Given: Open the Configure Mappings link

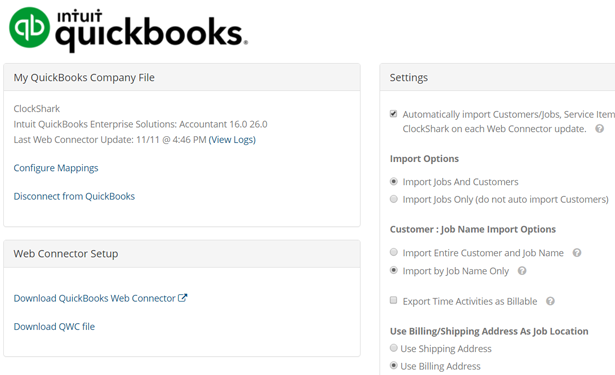Looking at the screenshot, I should pyautogui.click(x=56, y=168).
